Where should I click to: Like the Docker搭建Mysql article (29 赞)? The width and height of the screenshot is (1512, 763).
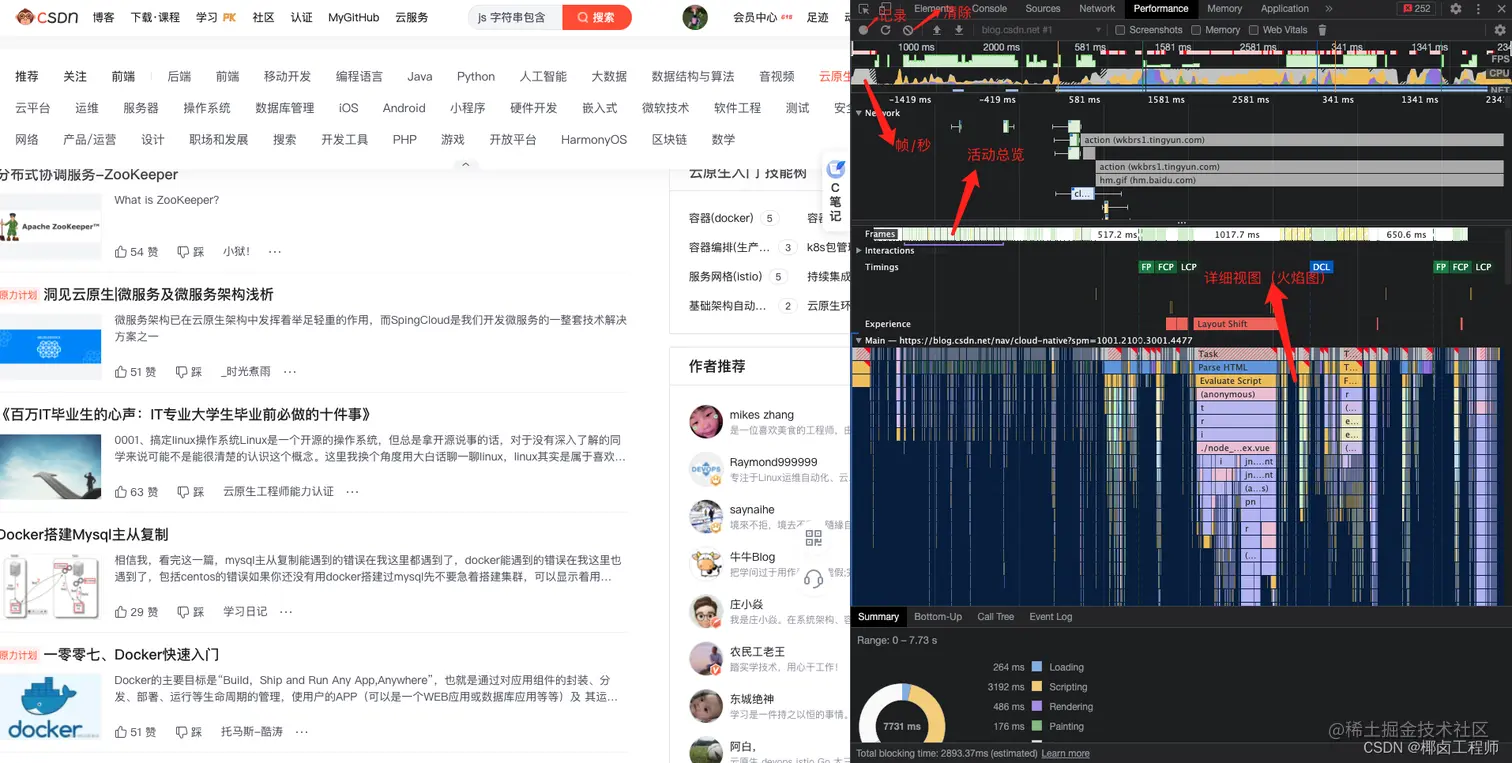click(136, 612)
